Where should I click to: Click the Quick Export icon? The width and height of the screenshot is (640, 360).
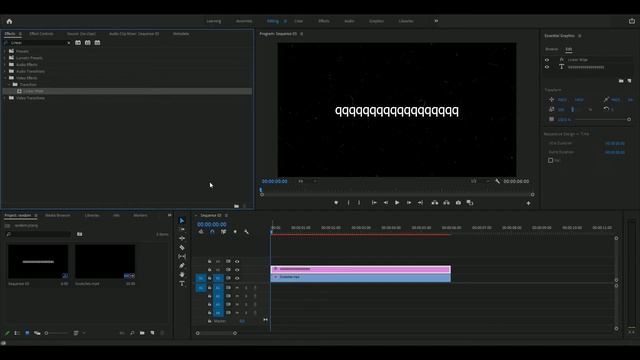pyautogui.click(x=632, y=21)
